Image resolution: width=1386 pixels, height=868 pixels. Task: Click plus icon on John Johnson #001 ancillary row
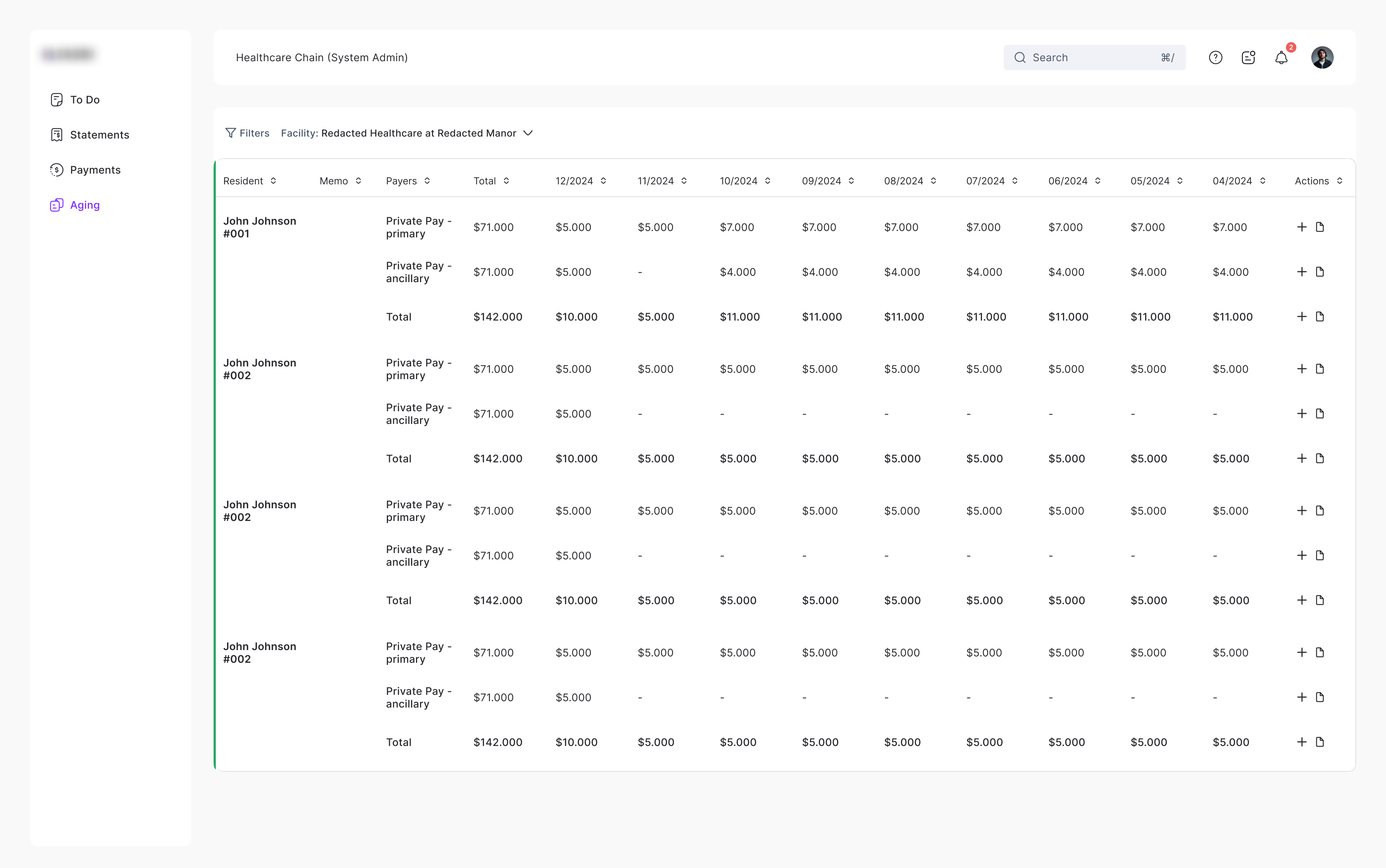tap(1302, 272)
